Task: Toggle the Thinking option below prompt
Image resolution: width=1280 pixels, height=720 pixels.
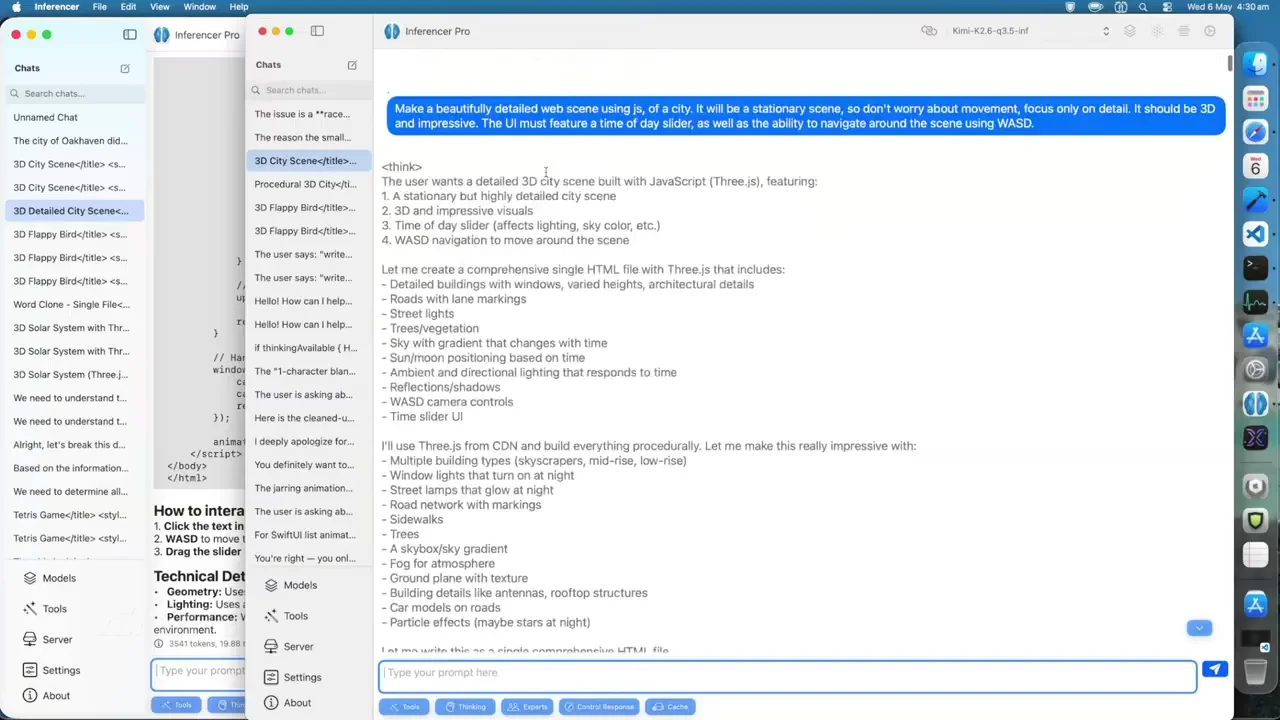Action: (x=464, y=707)
